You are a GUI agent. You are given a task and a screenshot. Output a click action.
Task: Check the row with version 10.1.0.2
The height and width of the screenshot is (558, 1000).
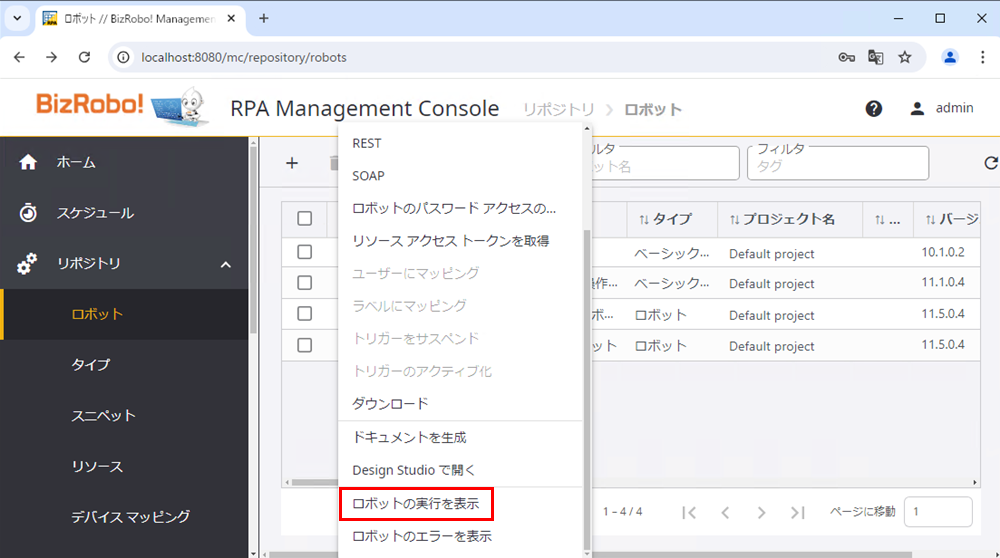point(305,253)
